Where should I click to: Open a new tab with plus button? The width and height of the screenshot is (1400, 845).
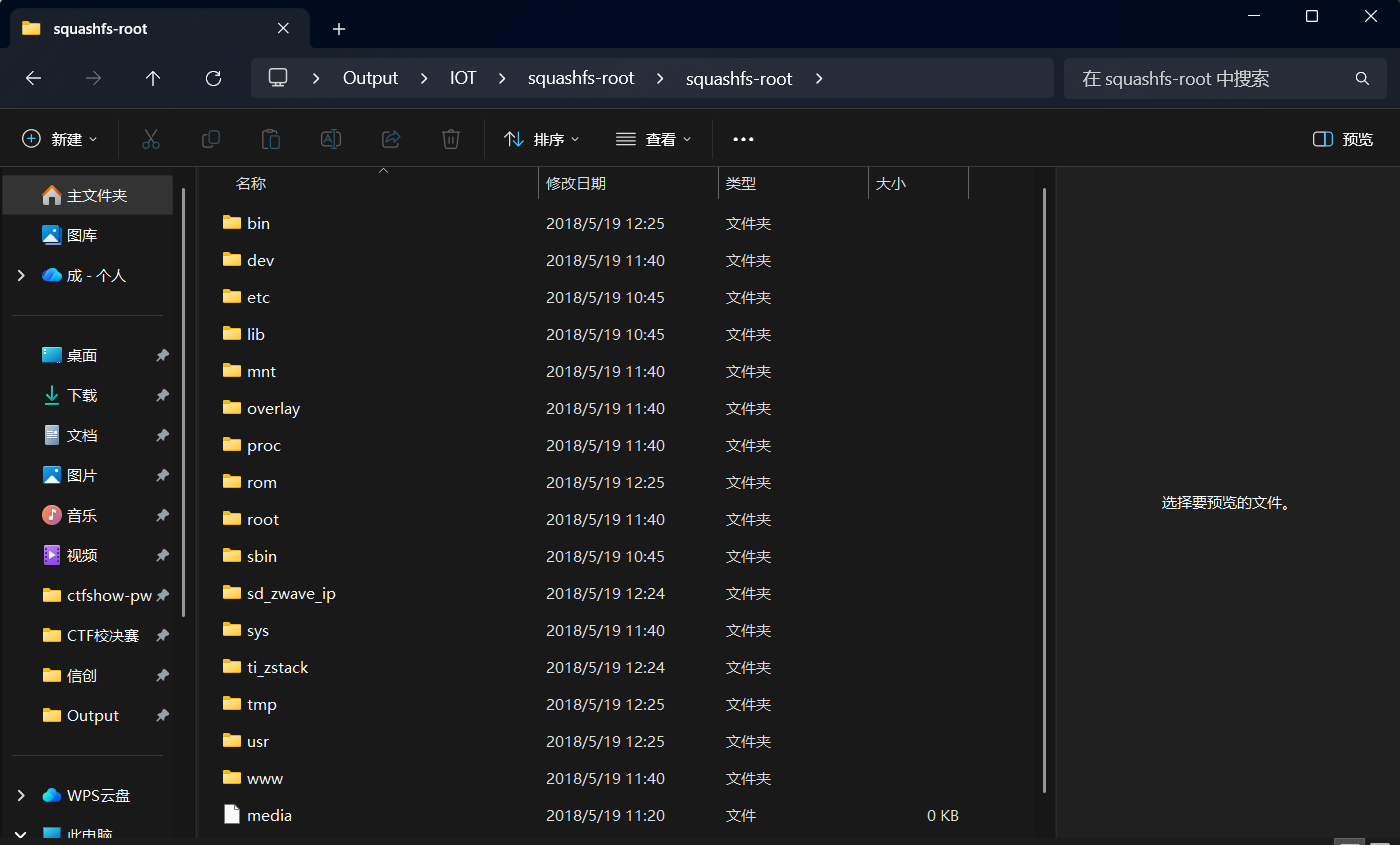(339, 29)
